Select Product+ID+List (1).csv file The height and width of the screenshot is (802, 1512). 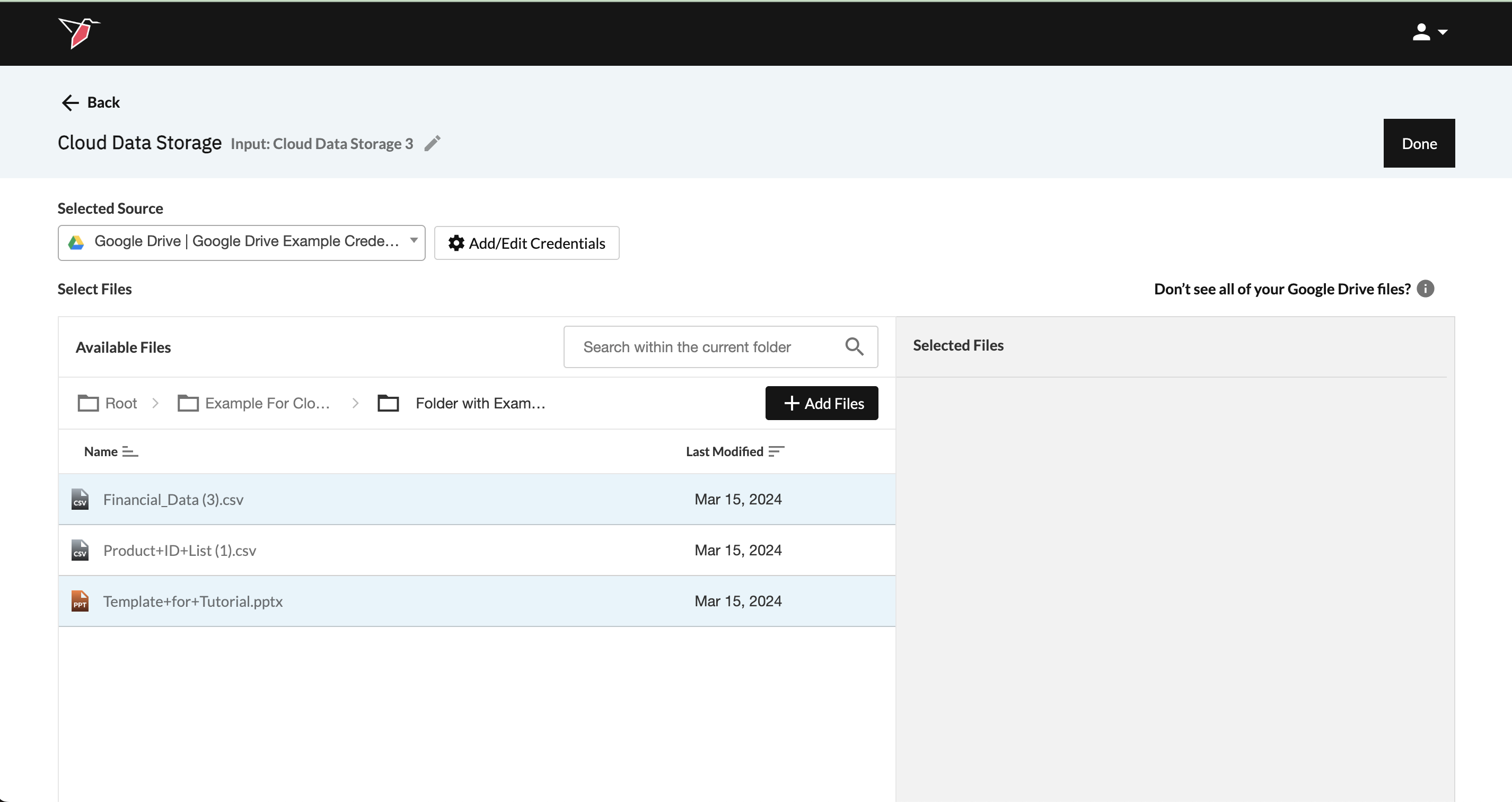pyautogui.click(x=180, y=551)
